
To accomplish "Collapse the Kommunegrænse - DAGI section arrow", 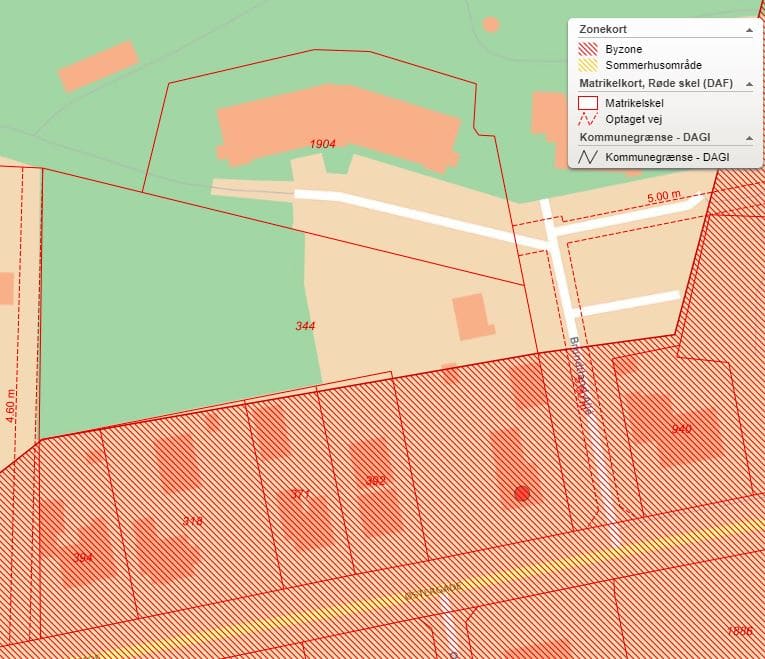I will click(x=747, y=138).
